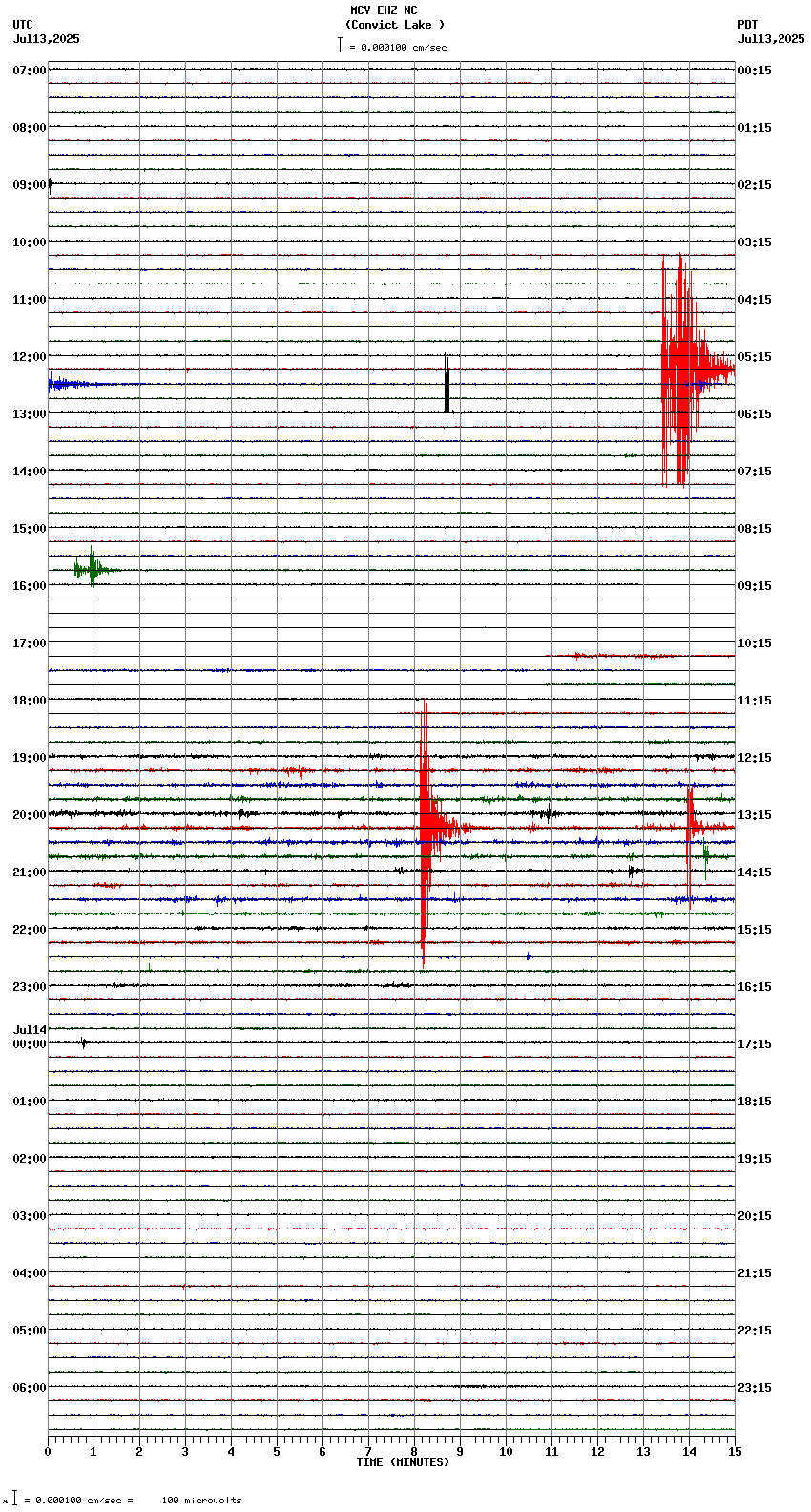Click the Jul14 date change label
Screen dimensions: 811x1512
[30, 1030]
